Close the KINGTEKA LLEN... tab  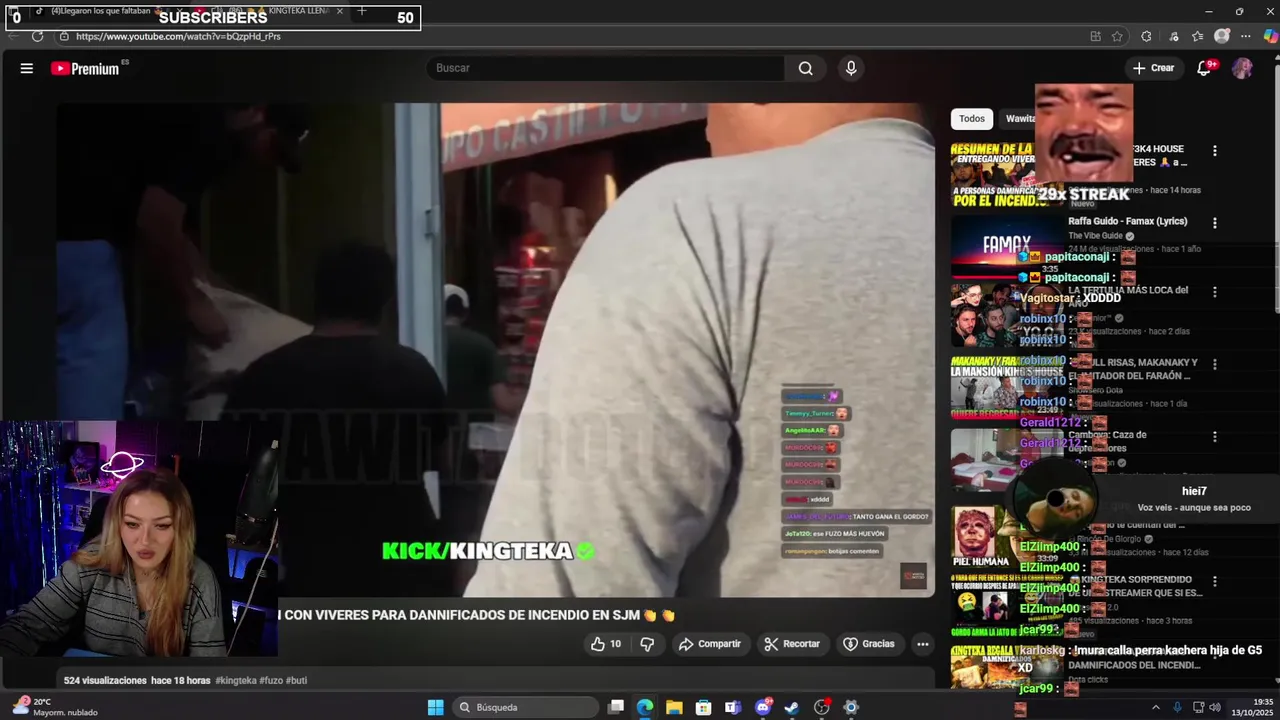[340, 11]
